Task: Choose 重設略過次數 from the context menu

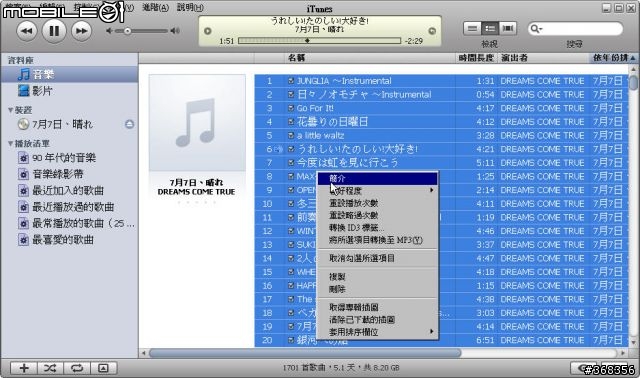Action: (378, 215)
